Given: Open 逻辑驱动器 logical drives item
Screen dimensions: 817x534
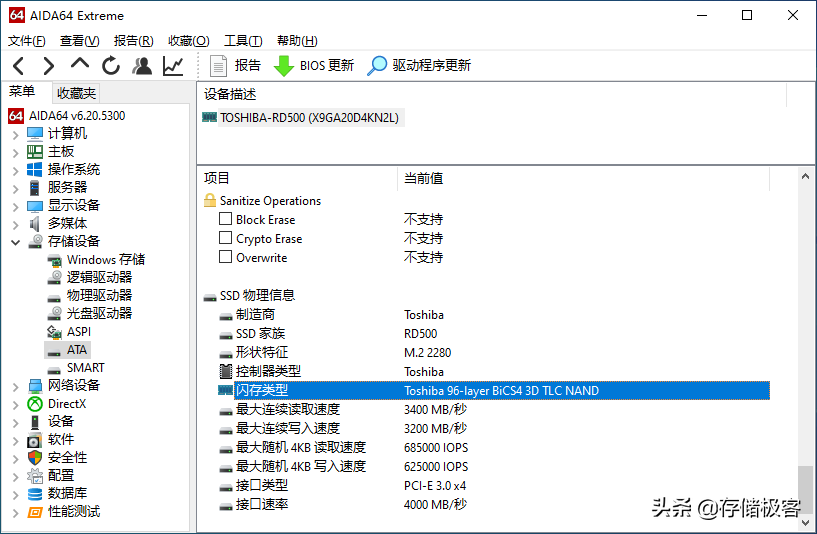Looking at the screenshot, I should [x=90, y=278].
